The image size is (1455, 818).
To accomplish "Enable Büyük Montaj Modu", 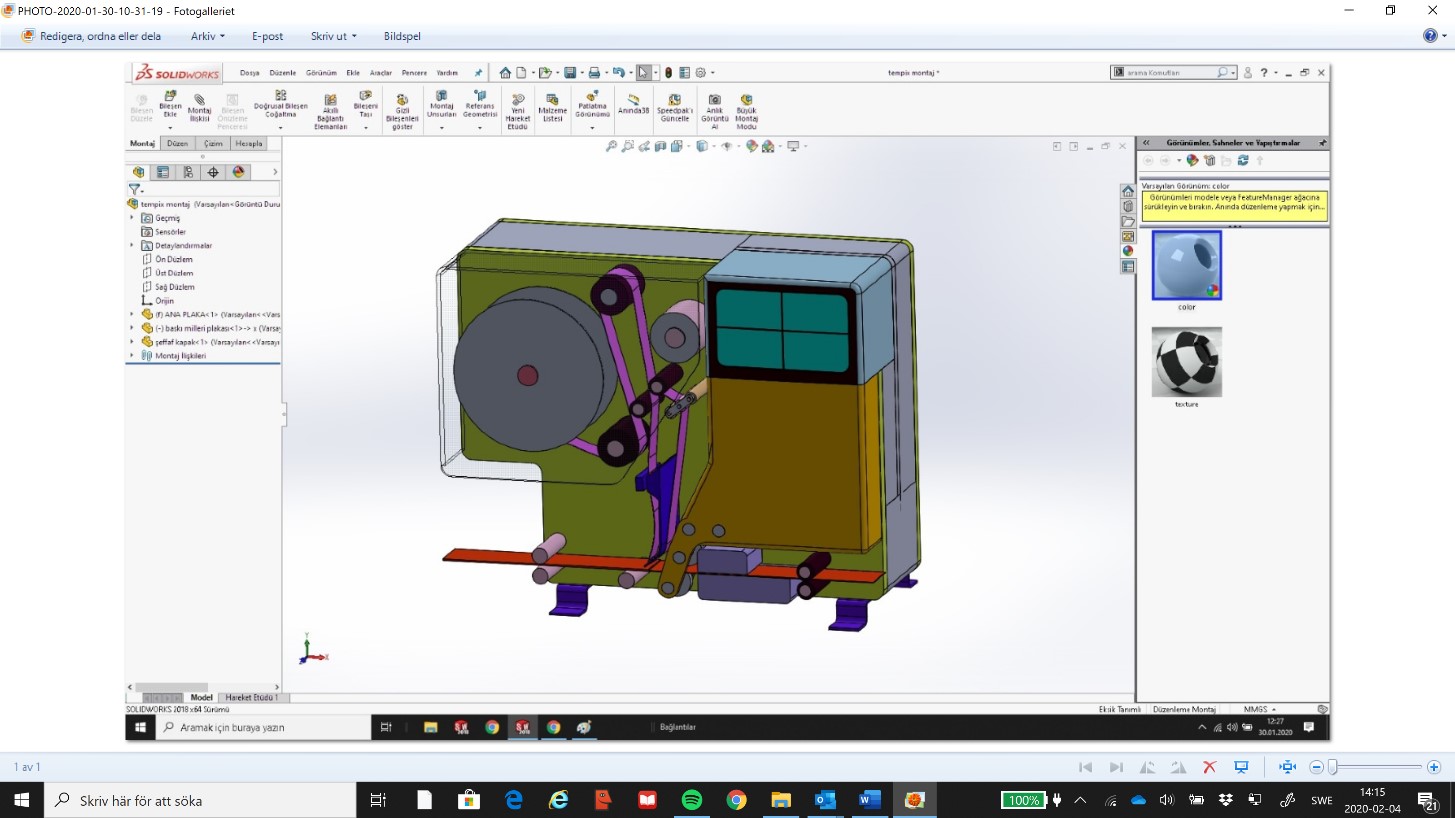I will pyautogui.click(x=746, y=107).
